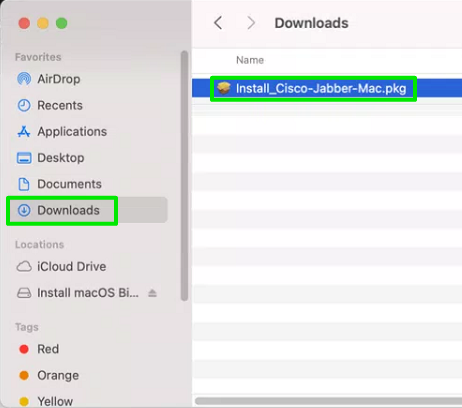Screen dimensions: 462x408
Task: Zoom the window with green button
Action: [x=61, y=23]
